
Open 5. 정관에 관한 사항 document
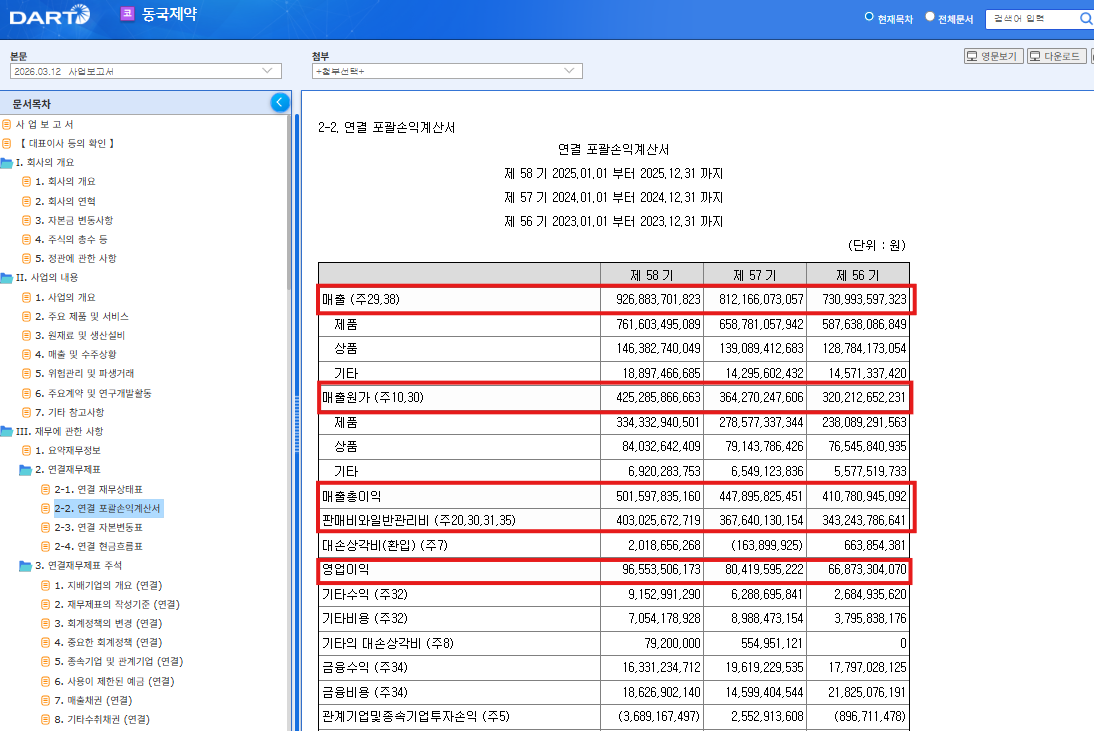click(x=76, y=259)
